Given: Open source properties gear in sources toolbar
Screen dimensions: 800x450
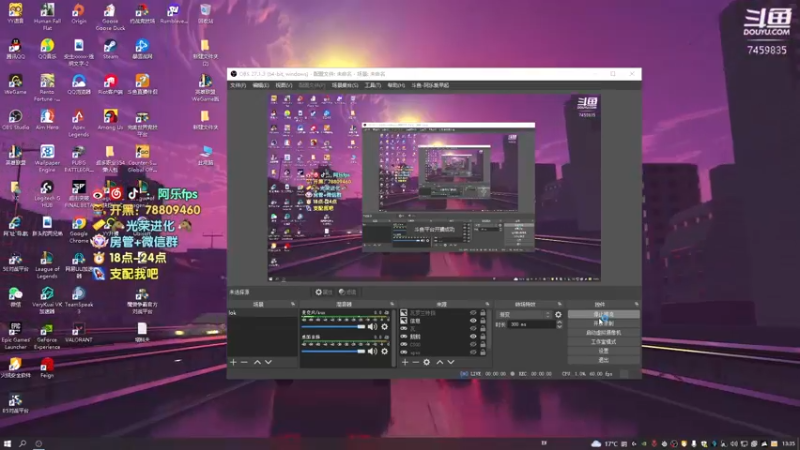Looking at the screenshot, I should click(427, 362).
